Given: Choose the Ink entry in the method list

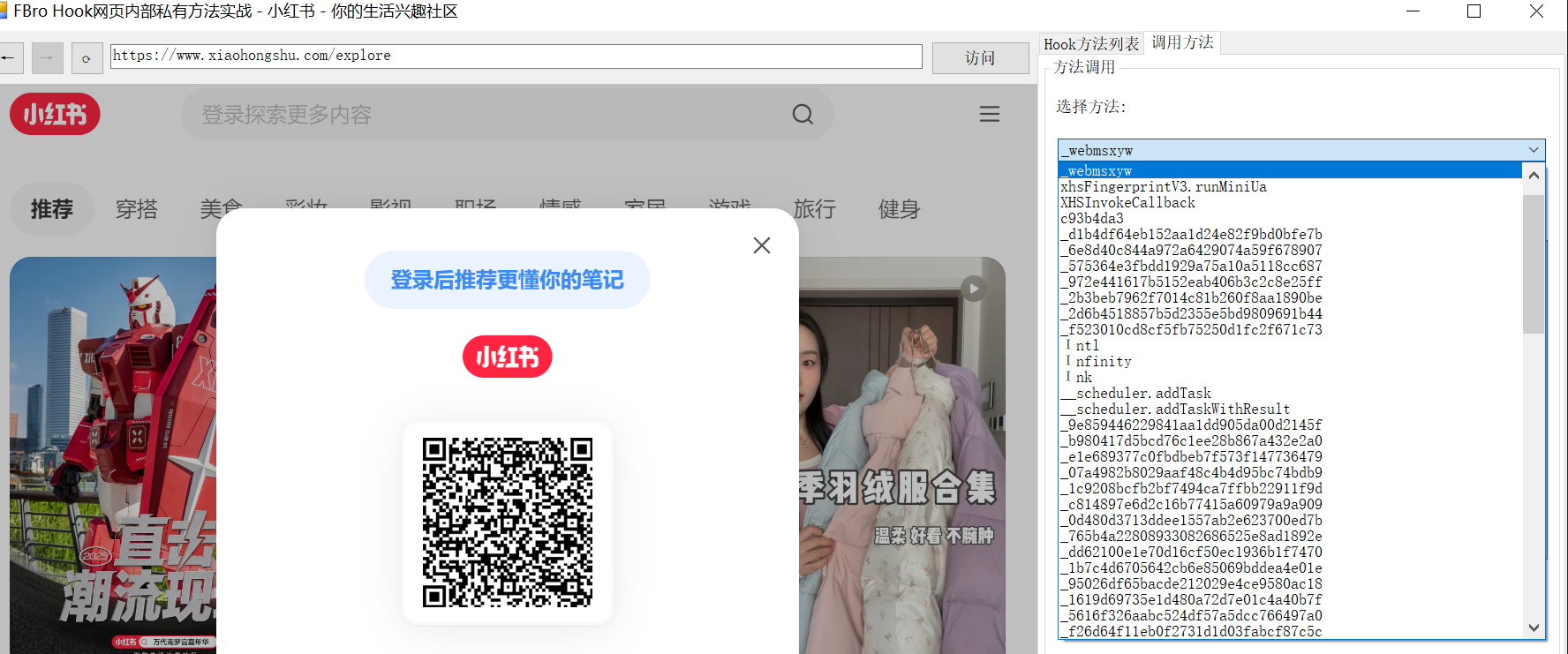Looking at the screenshot, I should click(1291, 377).
